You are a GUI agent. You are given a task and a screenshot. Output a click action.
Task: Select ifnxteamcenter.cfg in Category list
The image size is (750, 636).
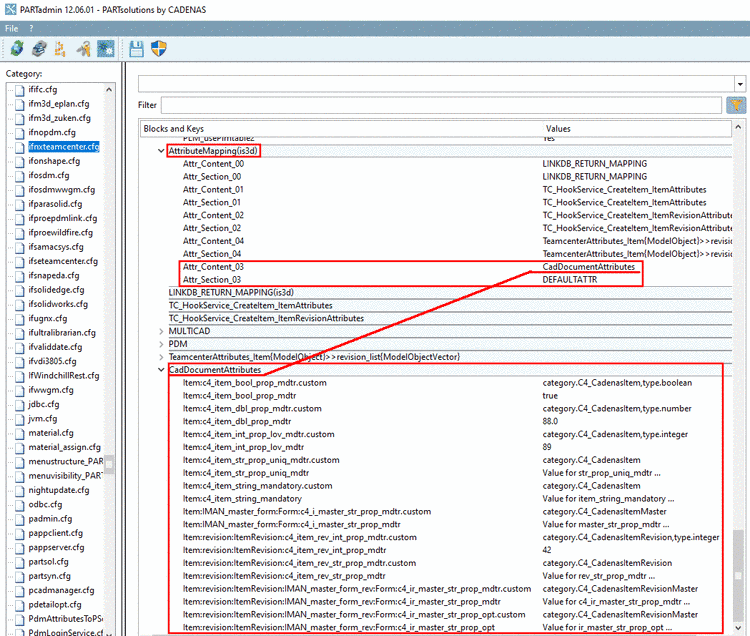coord(64,147)
